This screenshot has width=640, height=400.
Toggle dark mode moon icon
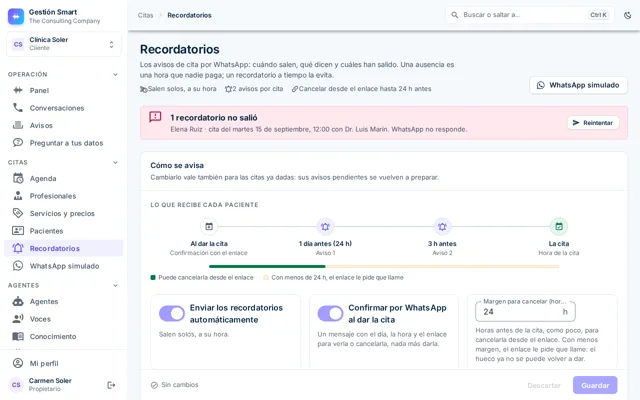tap(628, 15)
